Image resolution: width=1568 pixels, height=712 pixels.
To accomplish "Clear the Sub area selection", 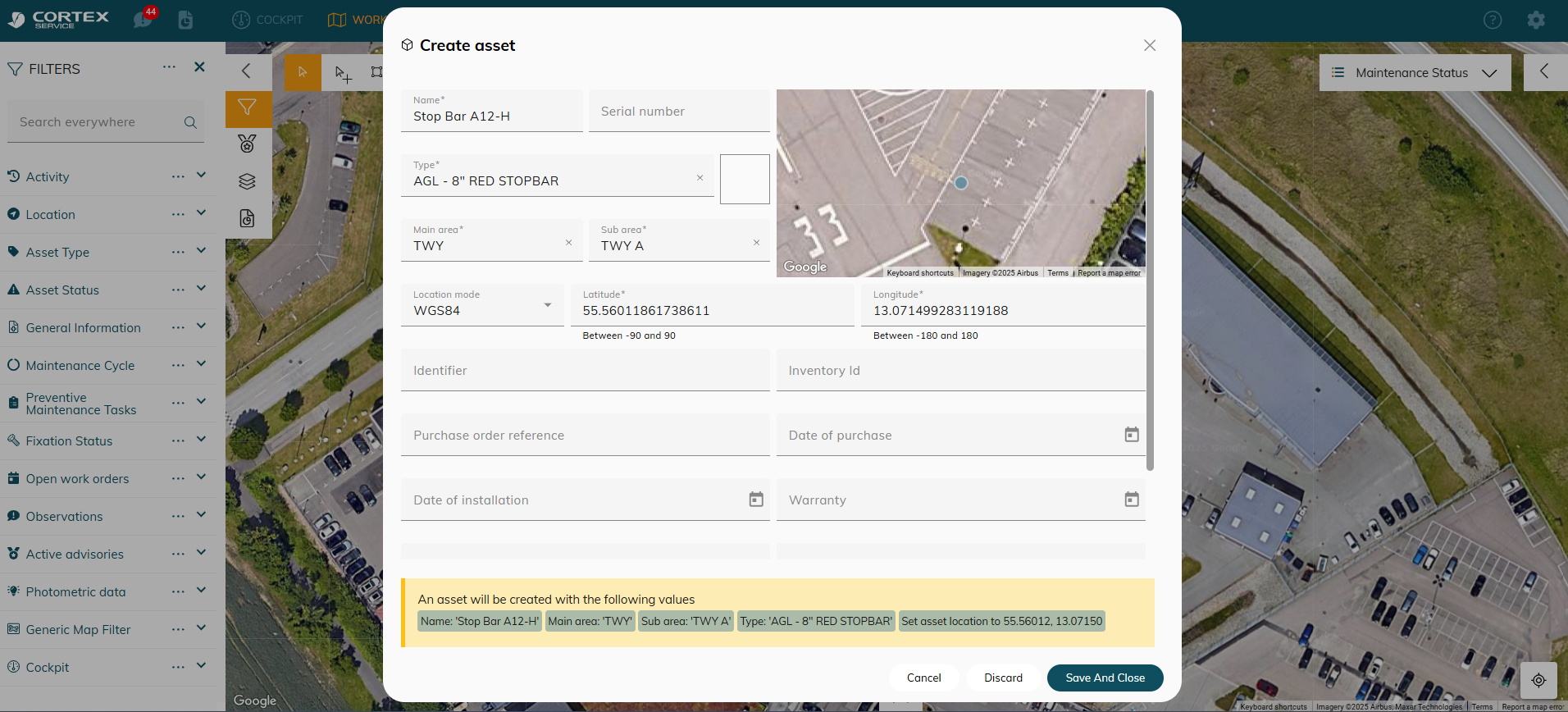I will [756, 243].
